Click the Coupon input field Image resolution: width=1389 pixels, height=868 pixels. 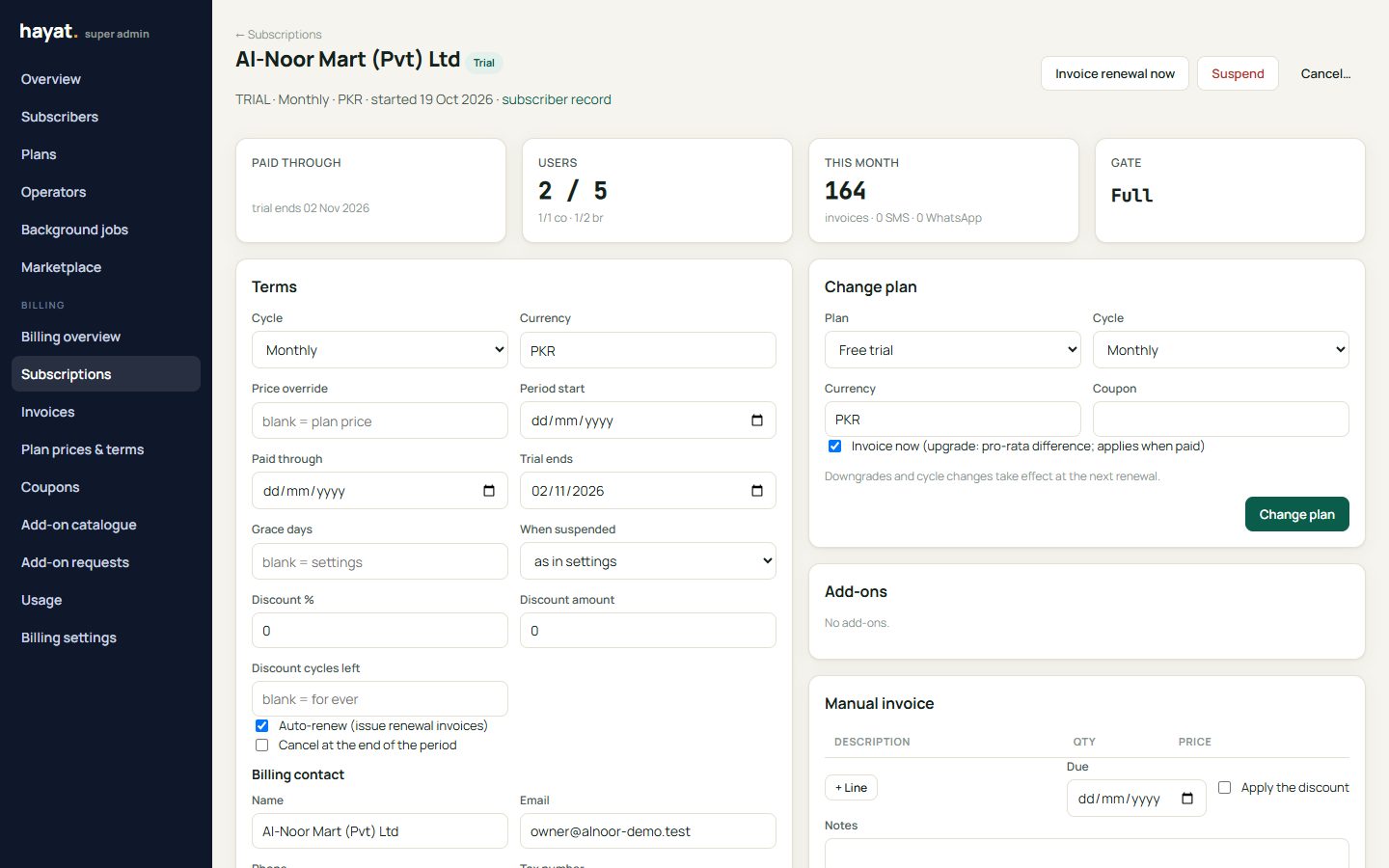point(1221,420)
